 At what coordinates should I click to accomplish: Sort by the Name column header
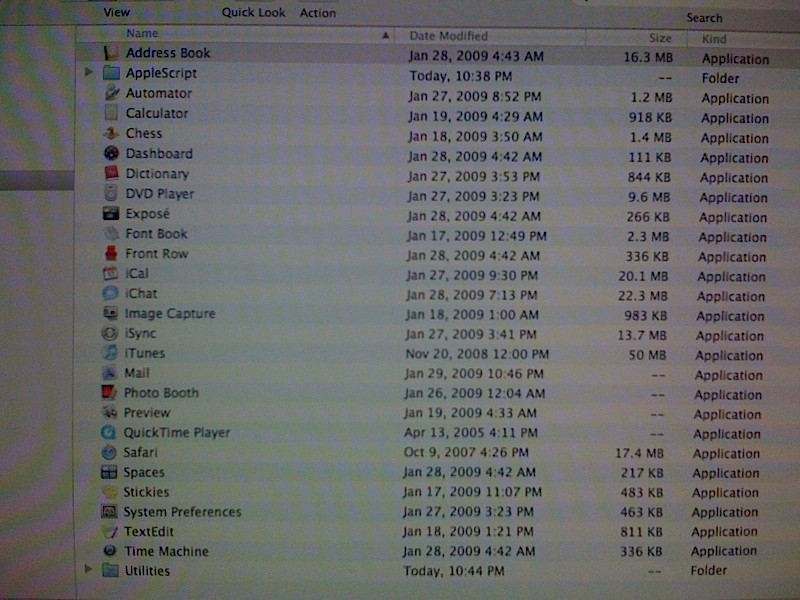click(142, 34)
